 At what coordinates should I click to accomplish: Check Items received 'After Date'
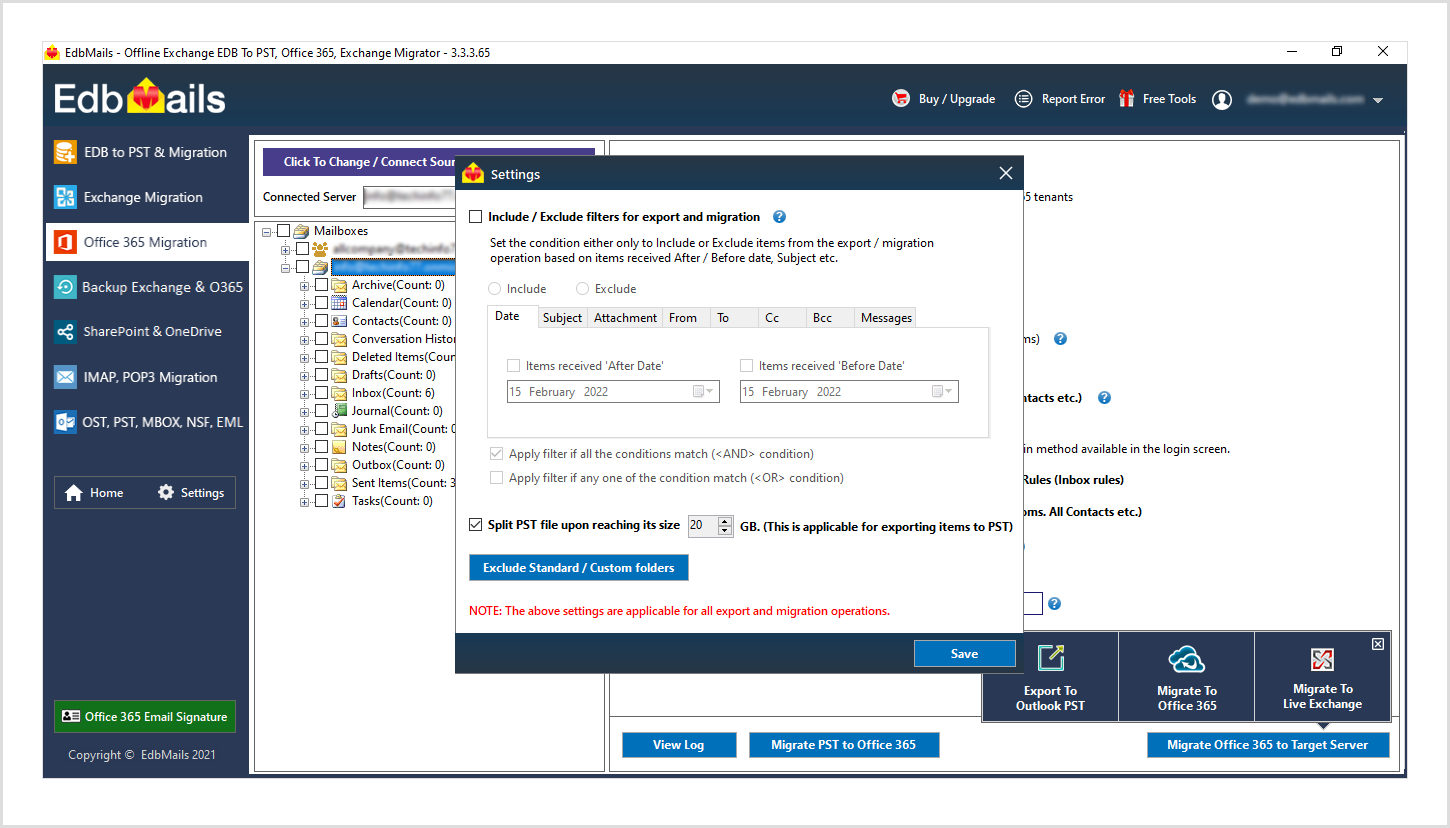(513, 366)
